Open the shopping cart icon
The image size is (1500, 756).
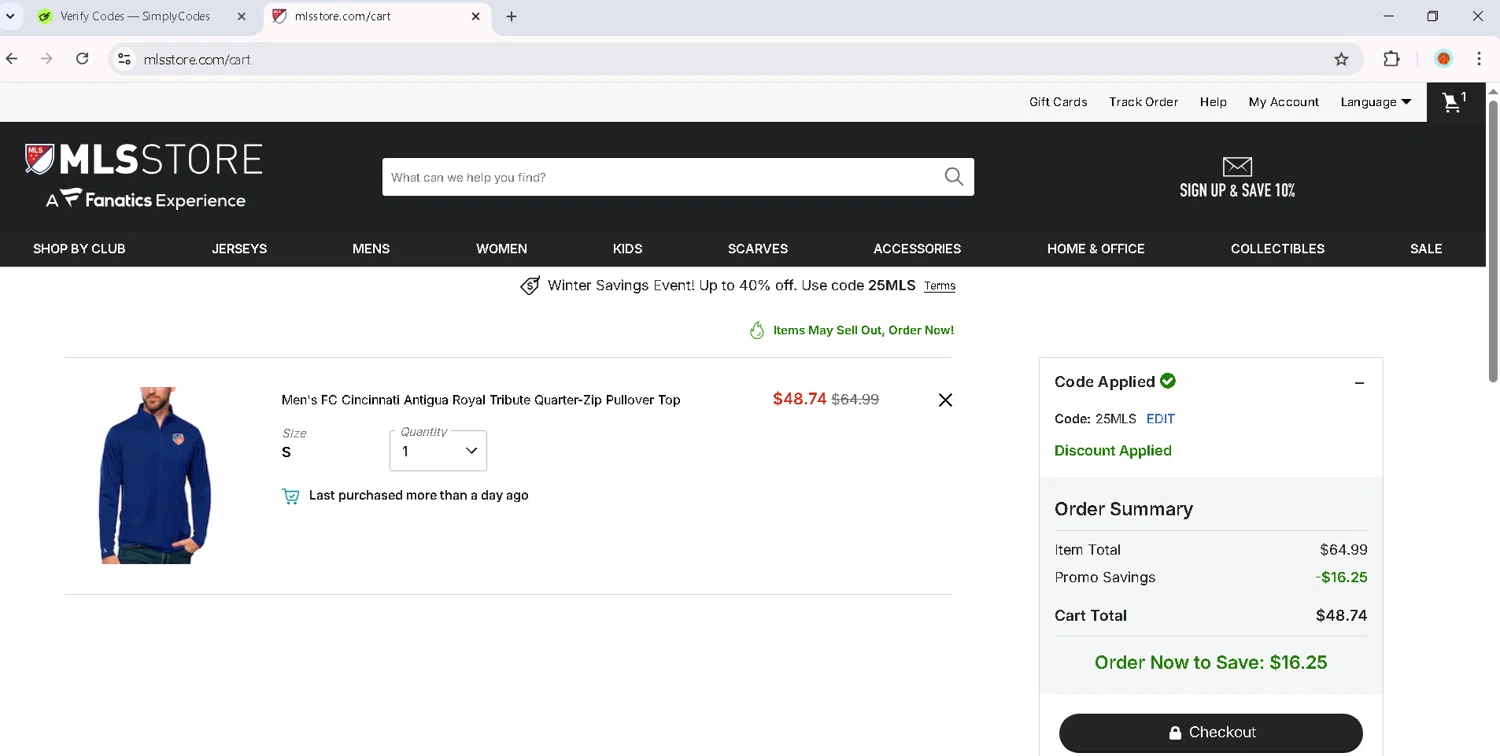pos(1454,101)
